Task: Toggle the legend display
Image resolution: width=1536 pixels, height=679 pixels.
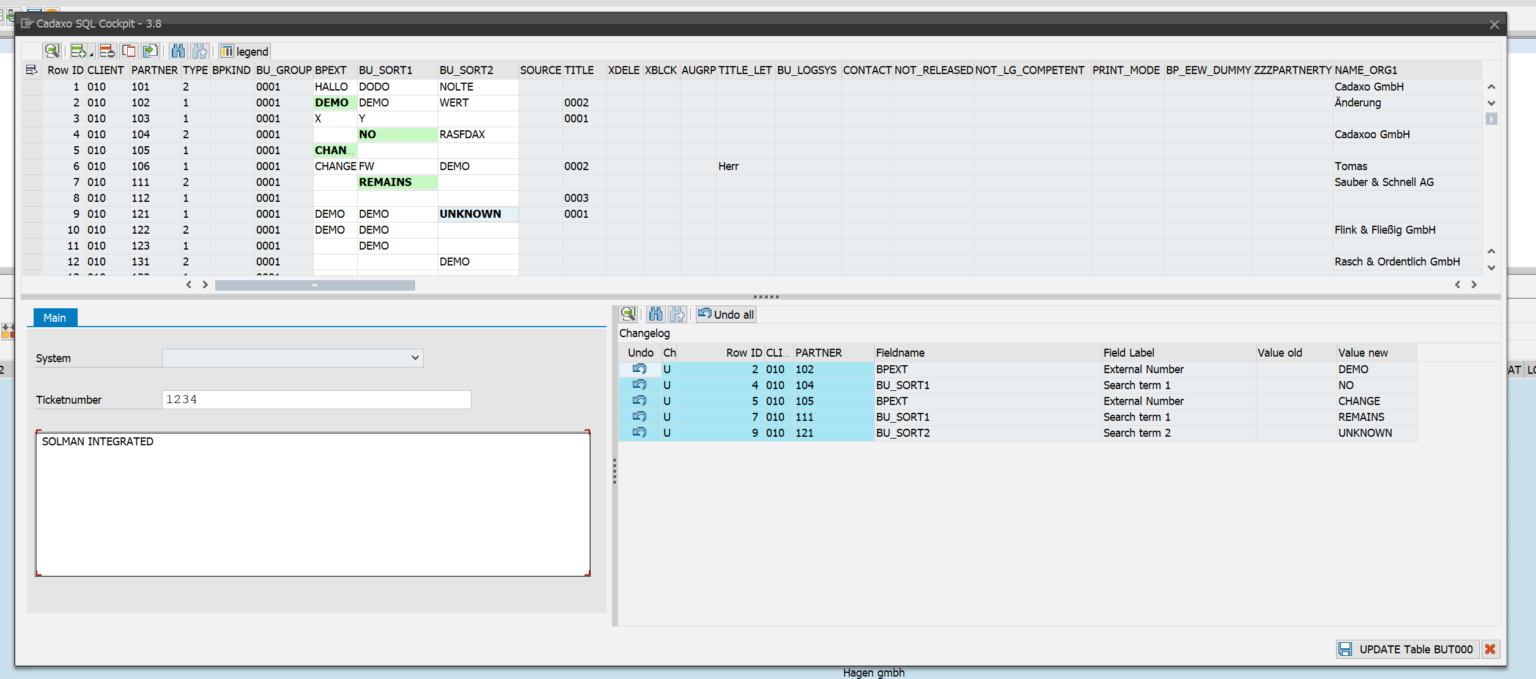Action: pos(244,51)
